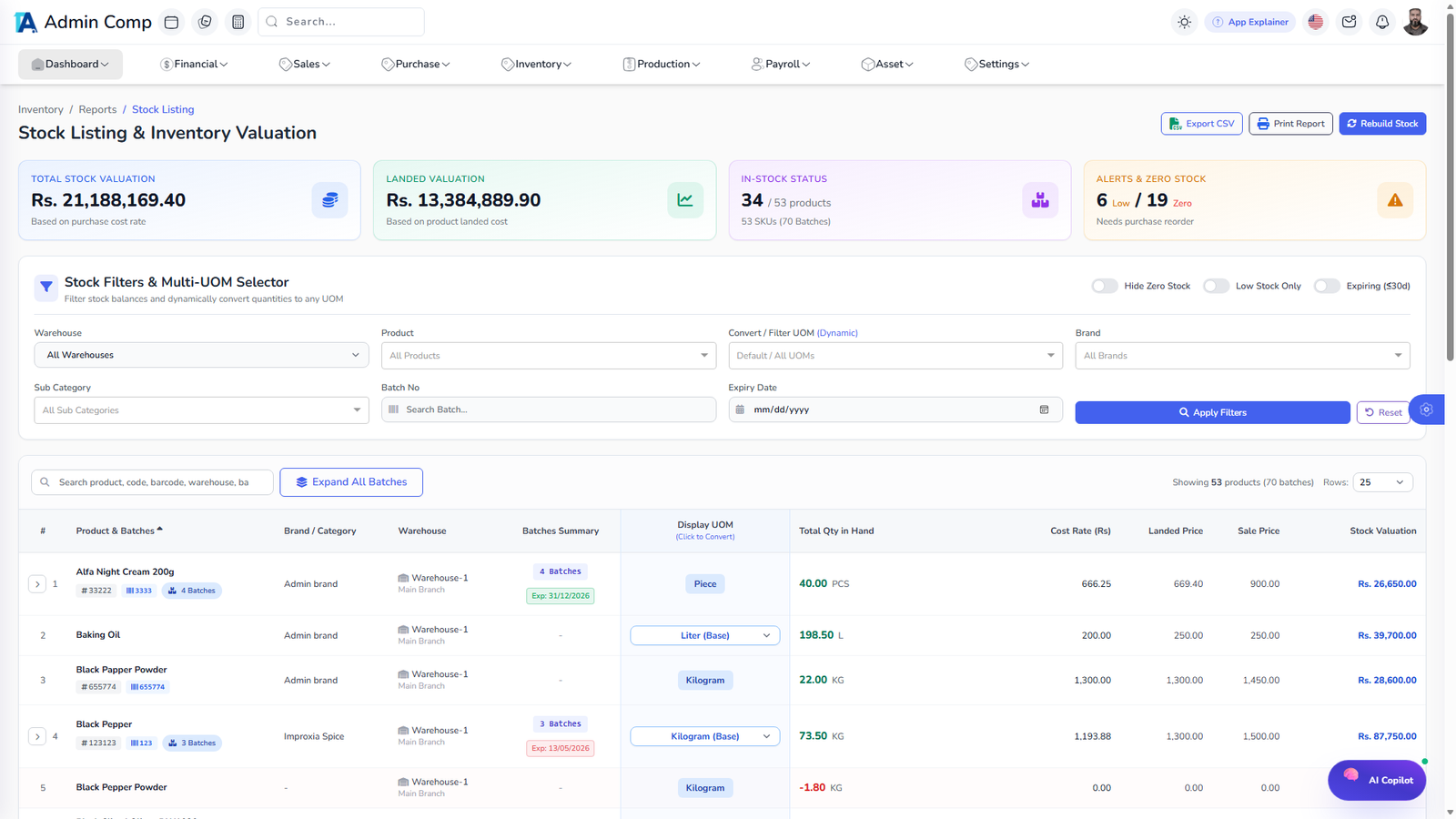Screen dimensions: 1456x819
Task: Open the Default / All UOMs dropdown
Action: tap(895, 356)
